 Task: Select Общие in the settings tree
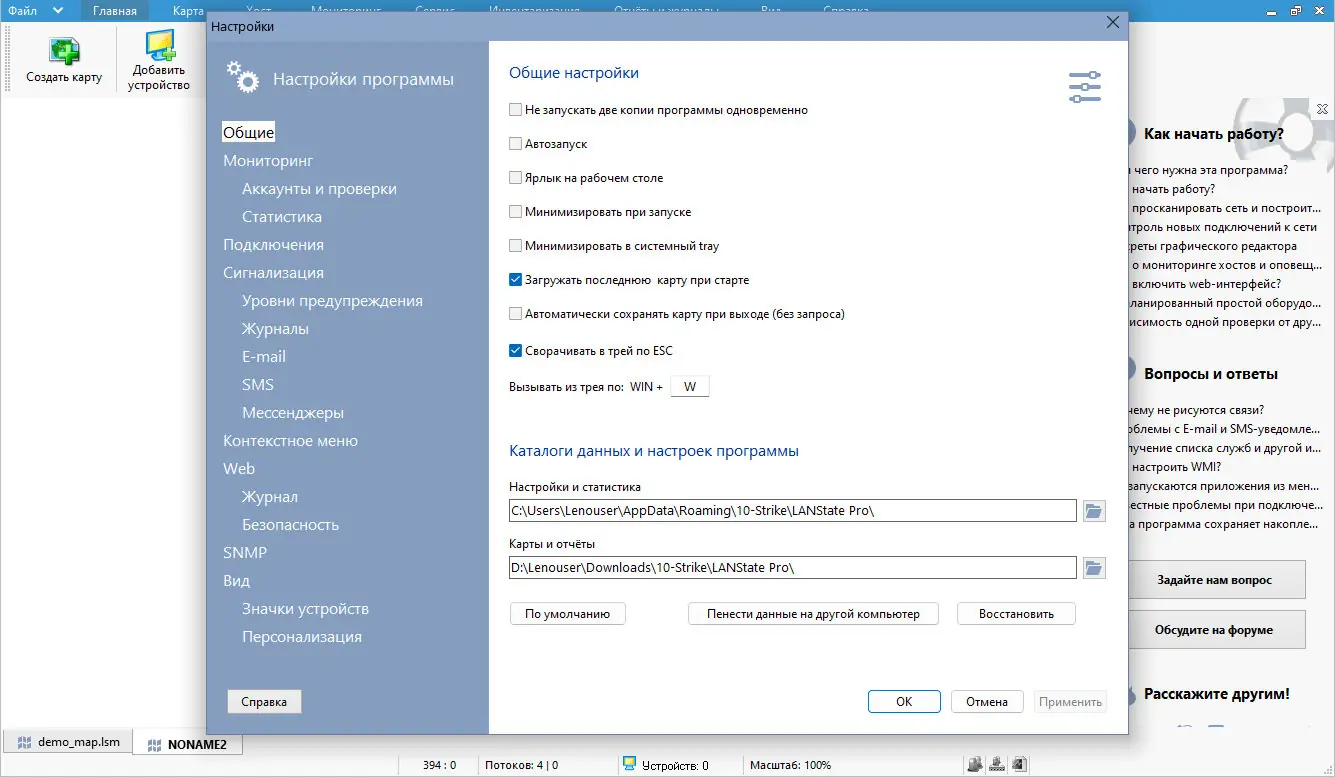pos(248,133)
